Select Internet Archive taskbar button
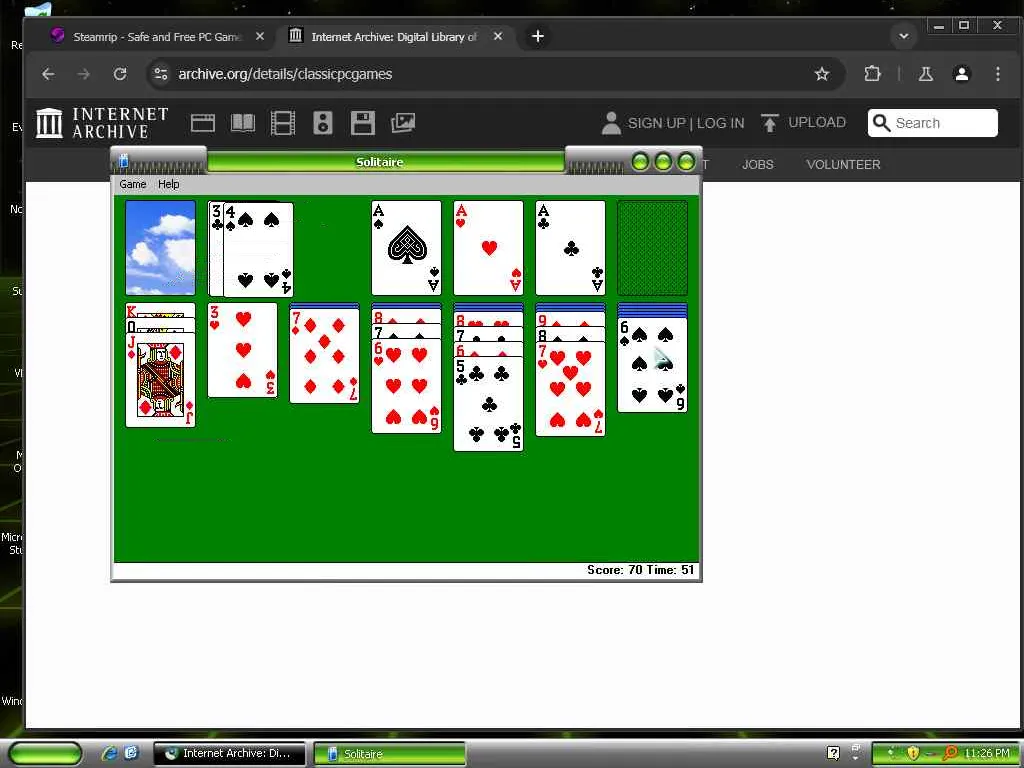The image size is (1024, 768). (x=229, y=754)
